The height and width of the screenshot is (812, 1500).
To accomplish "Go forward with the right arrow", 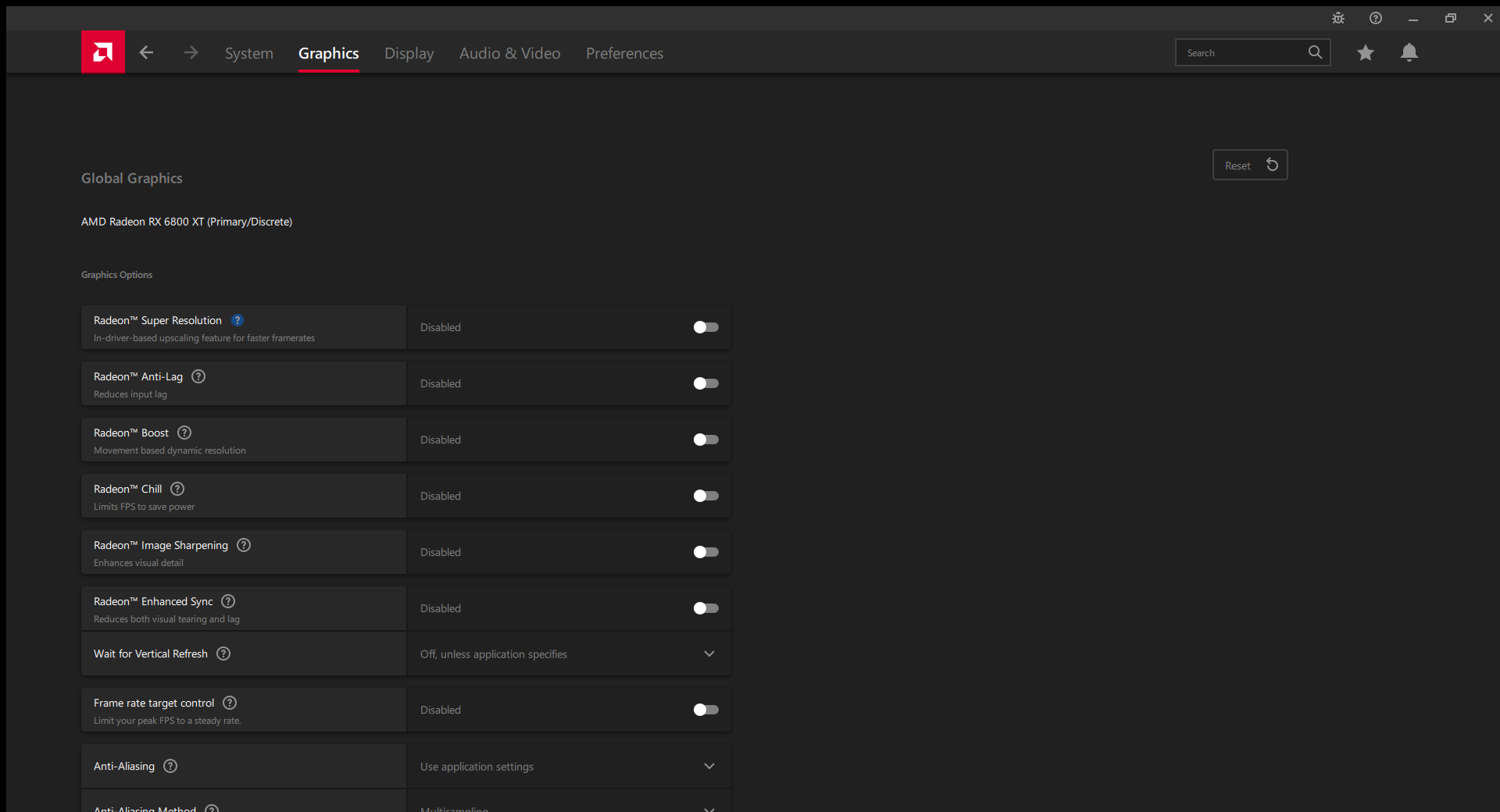I will pos(191,52).
